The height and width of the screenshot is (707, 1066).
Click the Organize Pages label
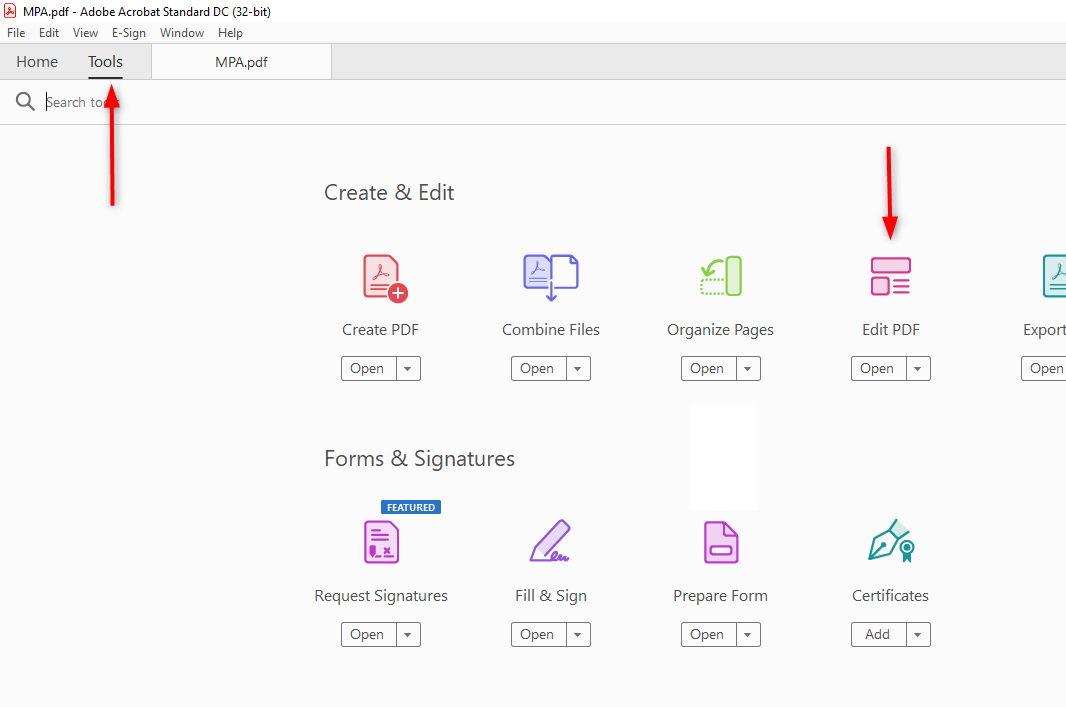click(x=721, y=330)
